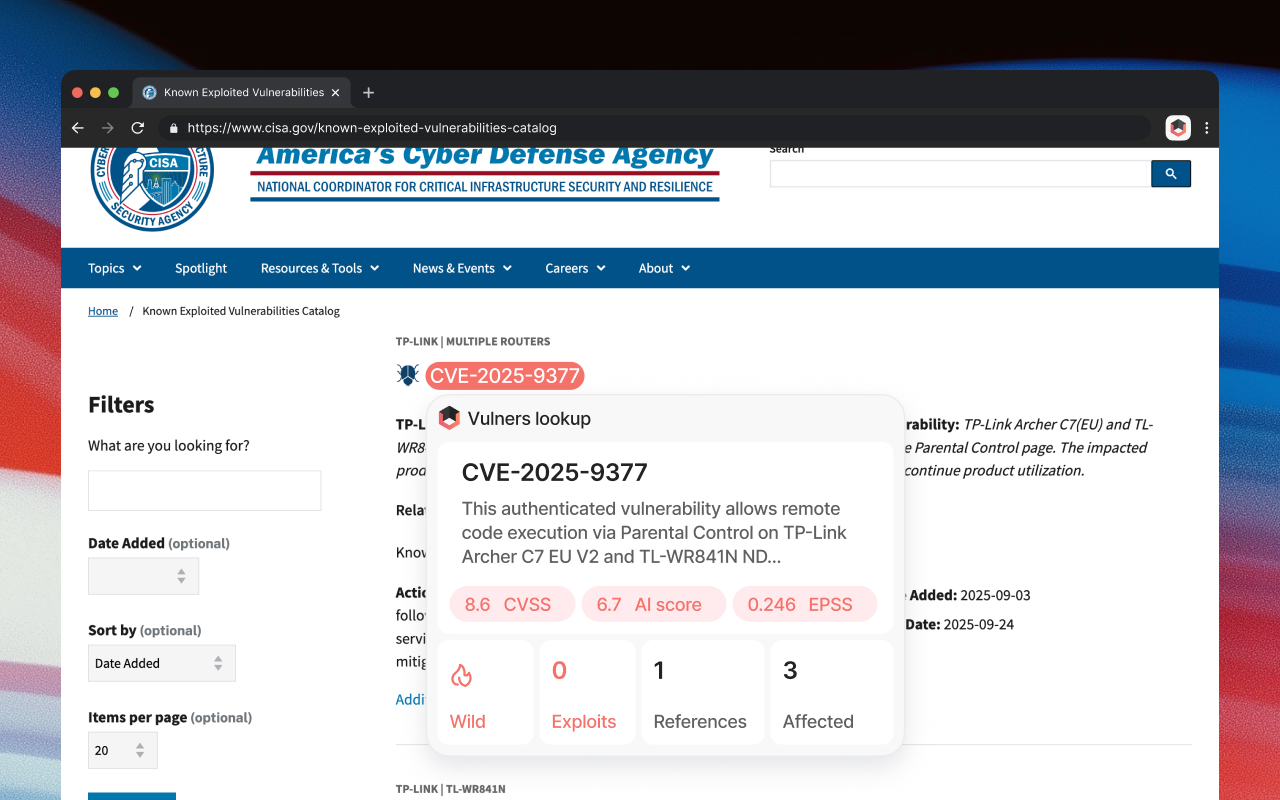This screenshot has width=1280, height=800.
Task: Click the Added date 2025-09-03
Action: [x=995, y=595]
